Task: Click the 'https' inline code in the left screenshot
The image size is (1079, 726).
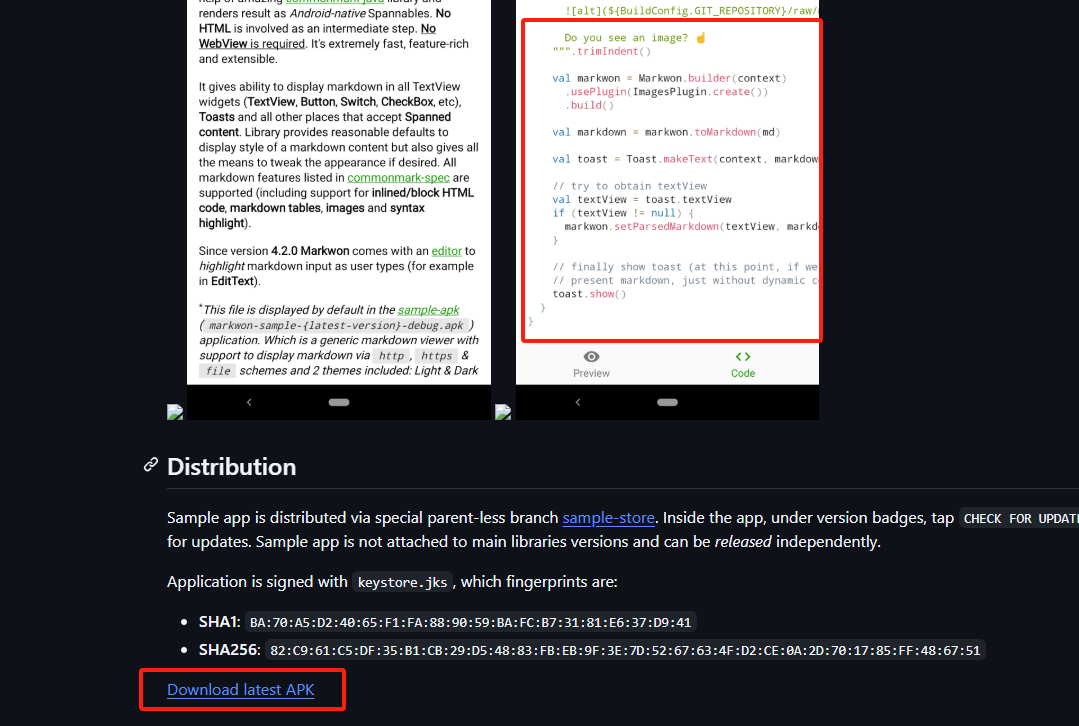Action: tap(436, 356)
